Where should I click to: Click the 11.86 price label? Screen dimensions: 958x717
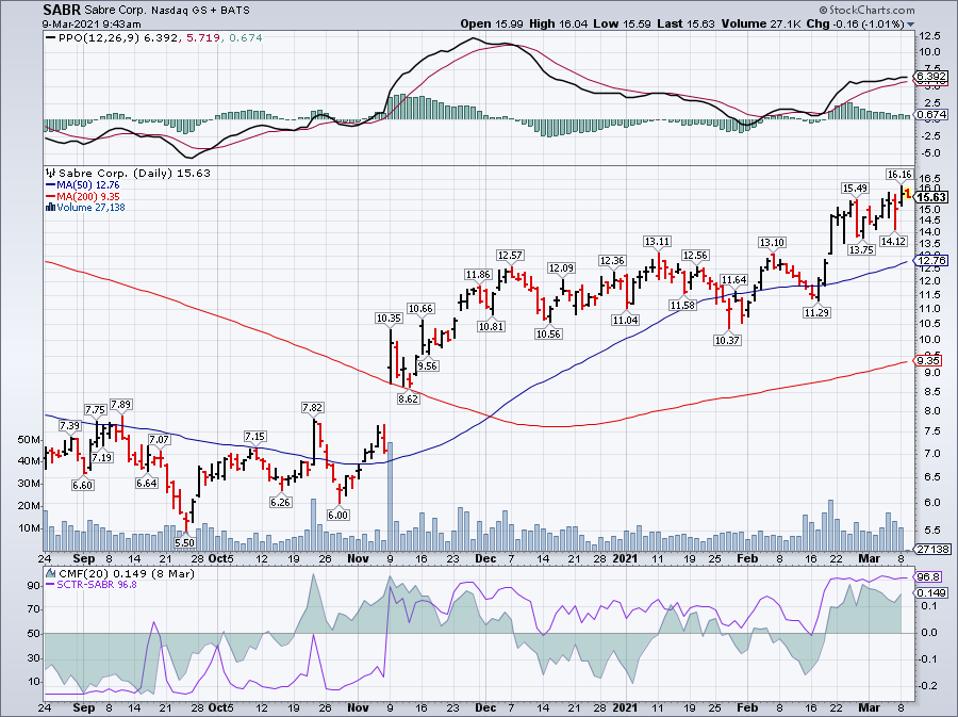coord(478,275)
